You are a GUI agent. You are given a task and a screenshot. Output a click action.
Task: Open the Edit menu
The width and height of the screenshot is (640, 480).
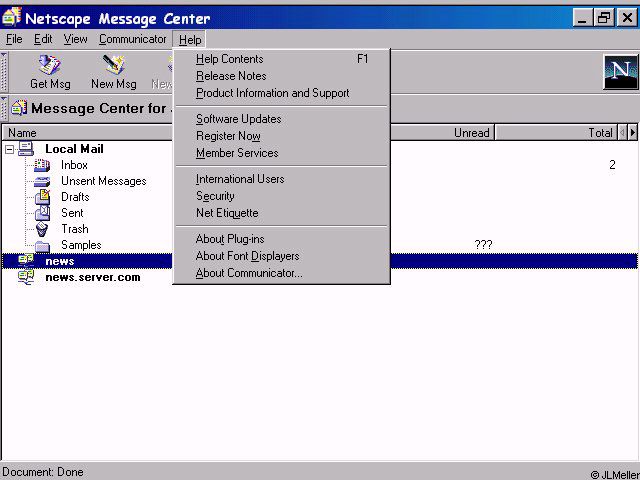(x=43, y=39)
